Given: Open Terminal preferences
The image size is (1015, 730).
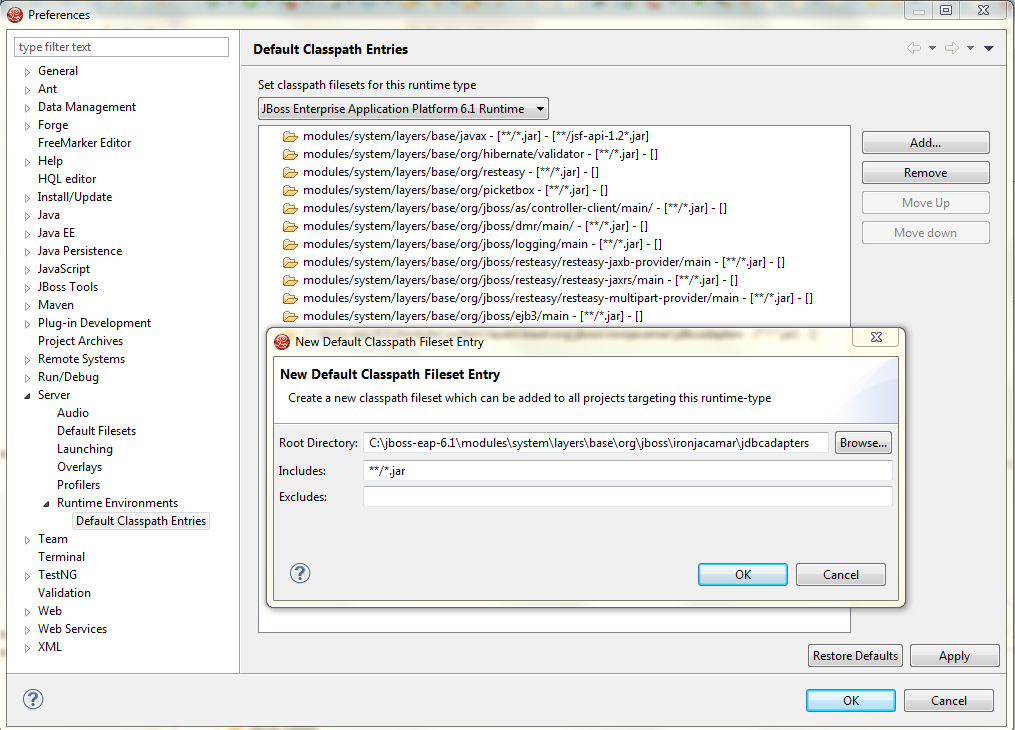Looking at the screenshot, I should coord(61,557).
